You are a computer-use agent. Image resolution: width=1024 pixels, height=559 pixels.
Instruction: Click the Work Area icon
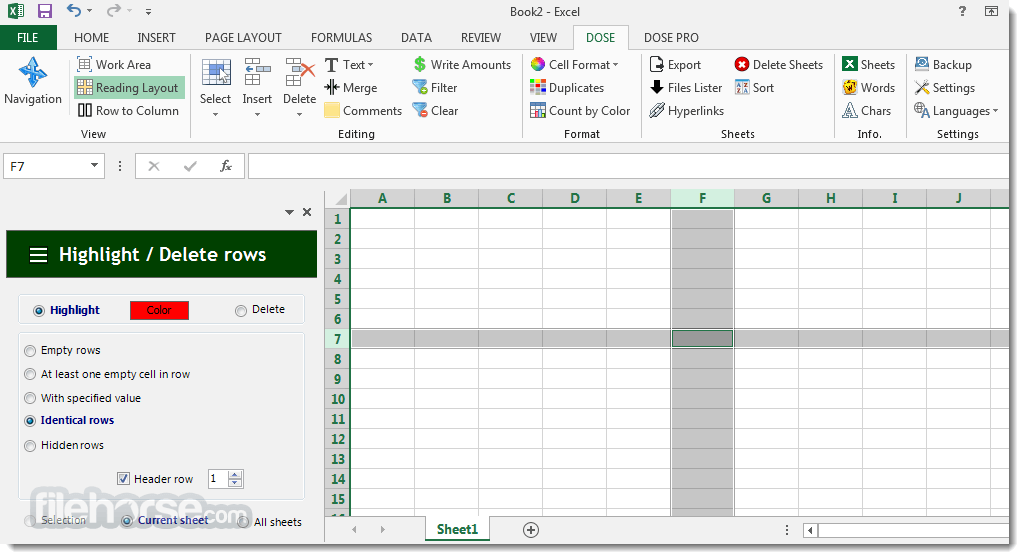point(84,64)
